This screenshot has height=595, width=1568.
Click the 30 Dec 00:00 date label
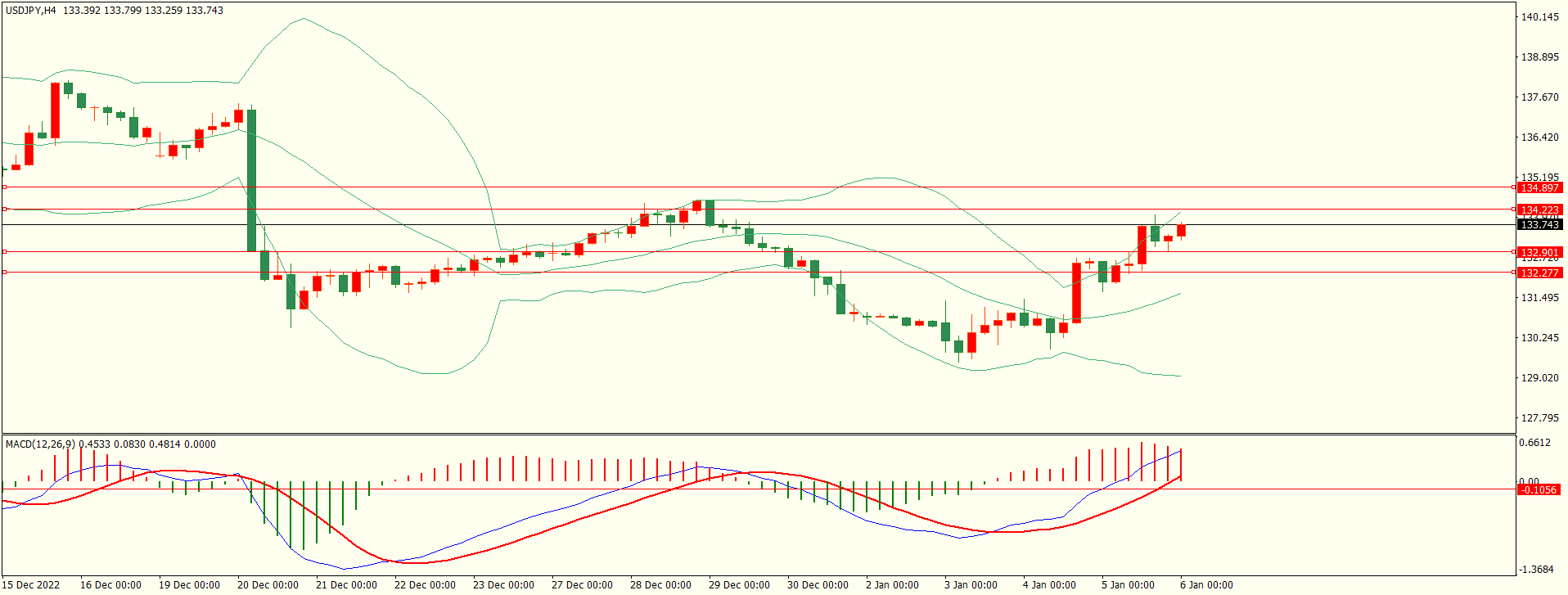tap(818, 585)
